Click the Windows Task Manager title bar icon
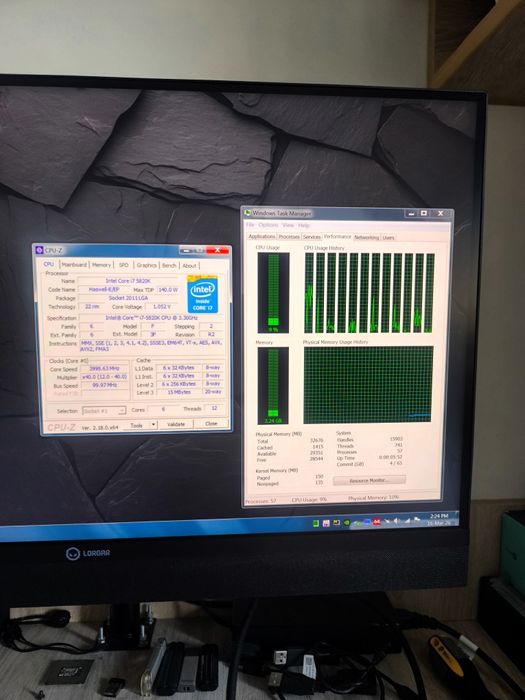 247,213
